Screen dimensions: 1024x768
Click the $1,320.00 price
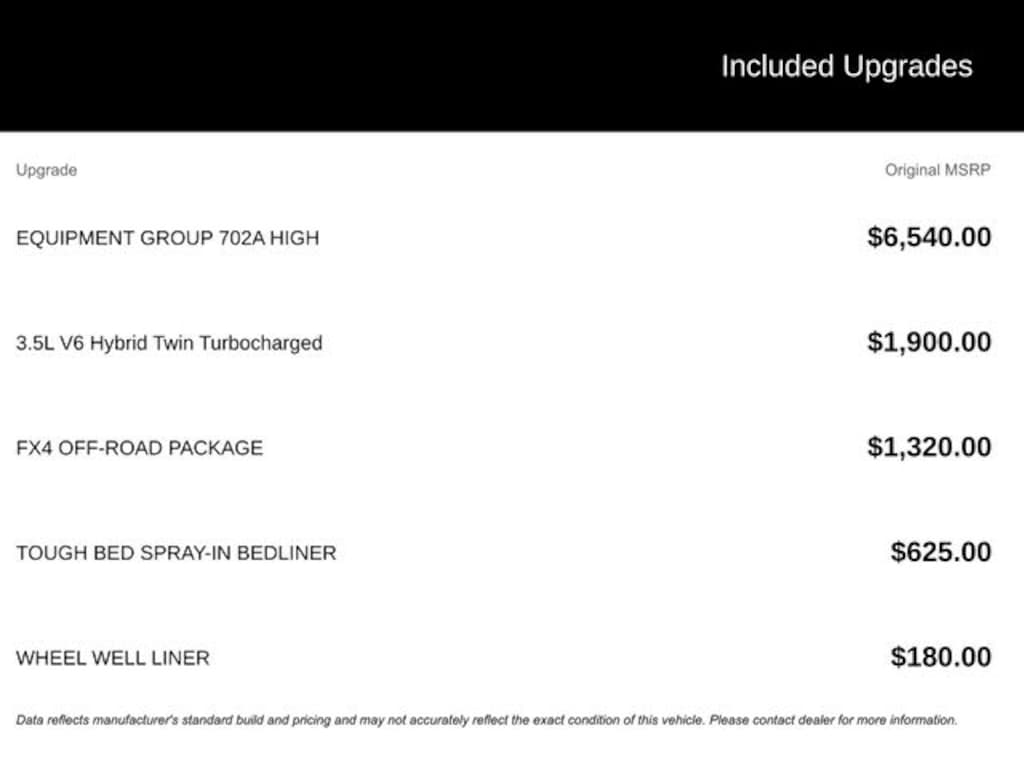point(929,447)
